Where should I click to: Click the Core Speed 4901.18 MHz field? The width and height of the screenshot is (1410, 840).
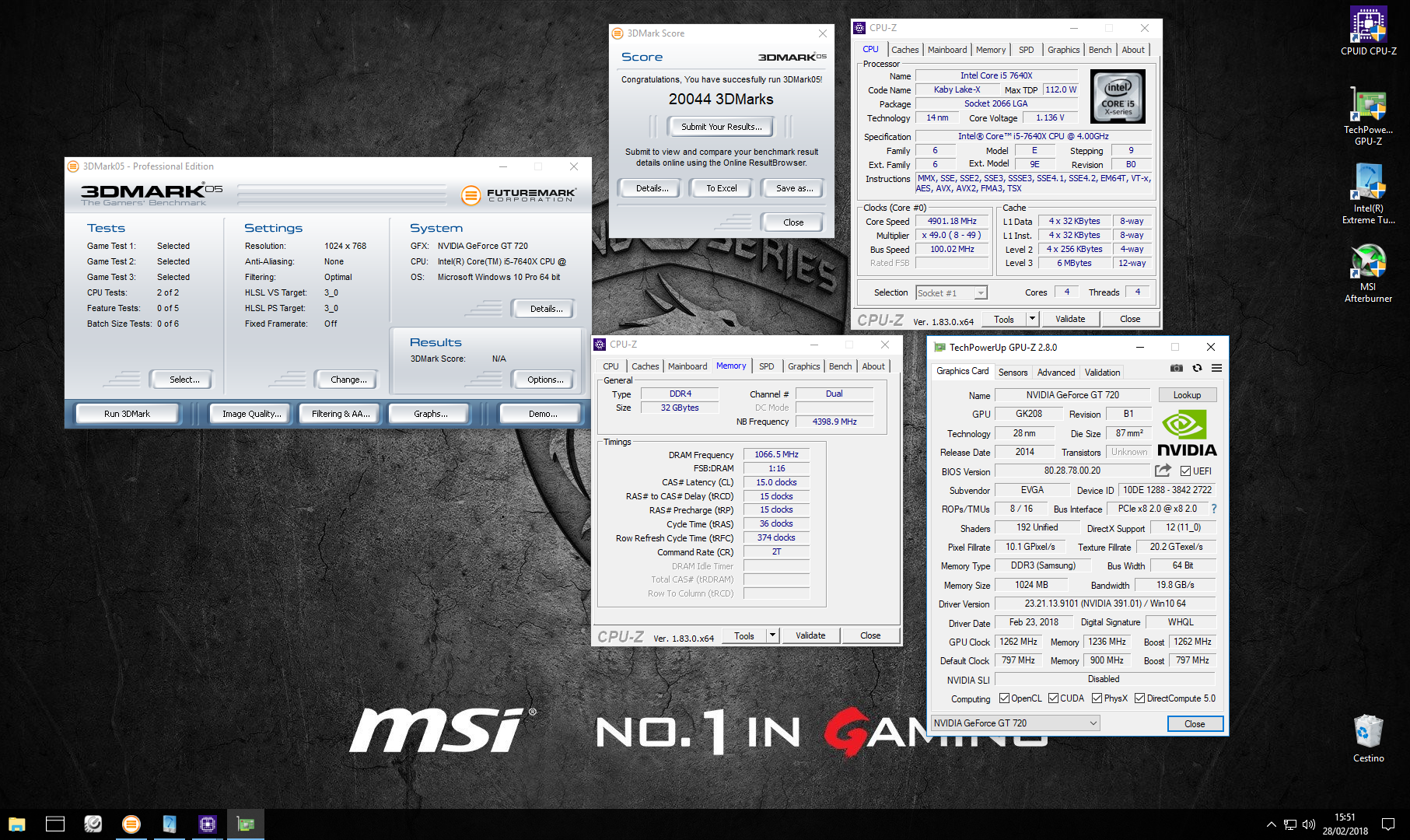951,221
